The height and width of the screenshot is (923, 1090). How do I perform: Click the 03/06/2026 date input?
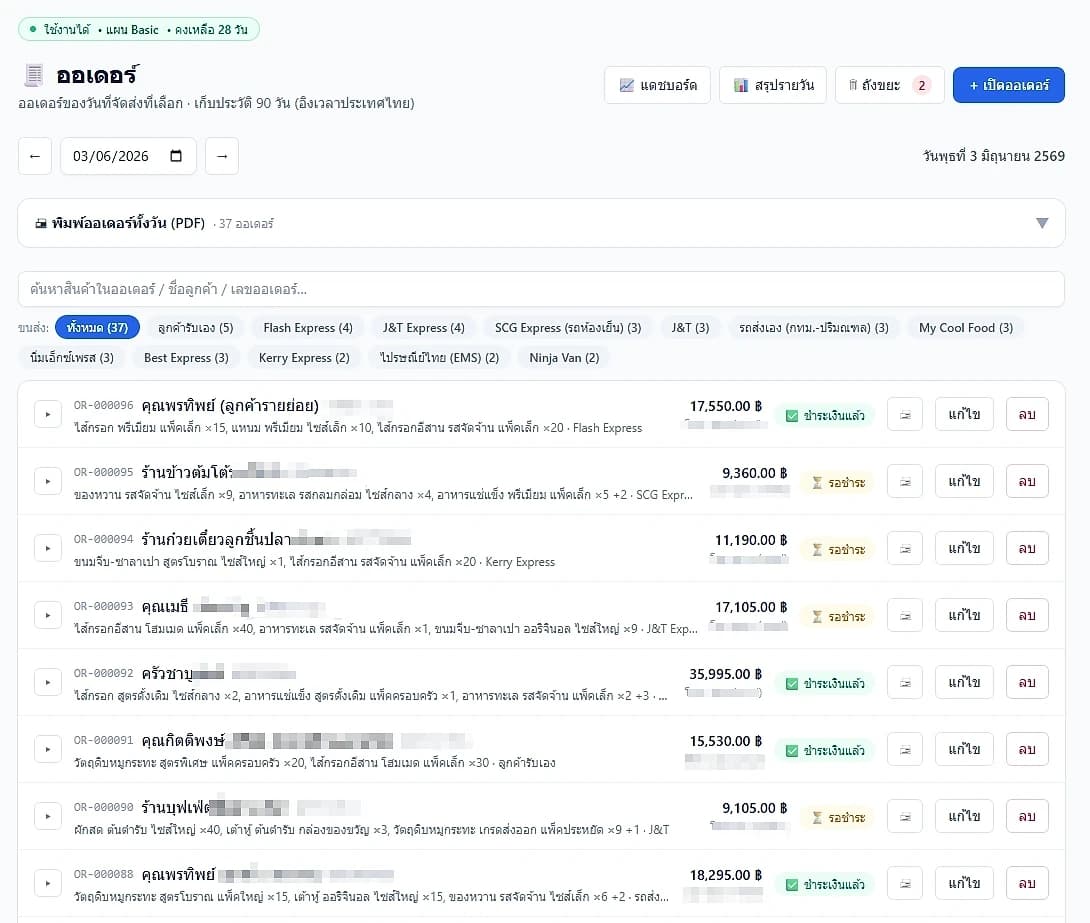pos(128,156)
